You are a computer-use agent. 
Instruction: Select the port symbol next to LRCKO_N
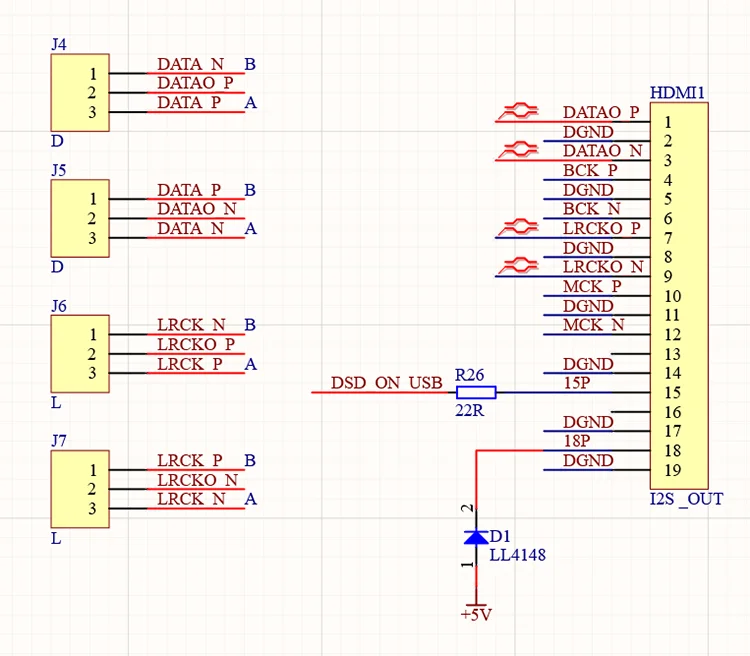coord(518,266)
